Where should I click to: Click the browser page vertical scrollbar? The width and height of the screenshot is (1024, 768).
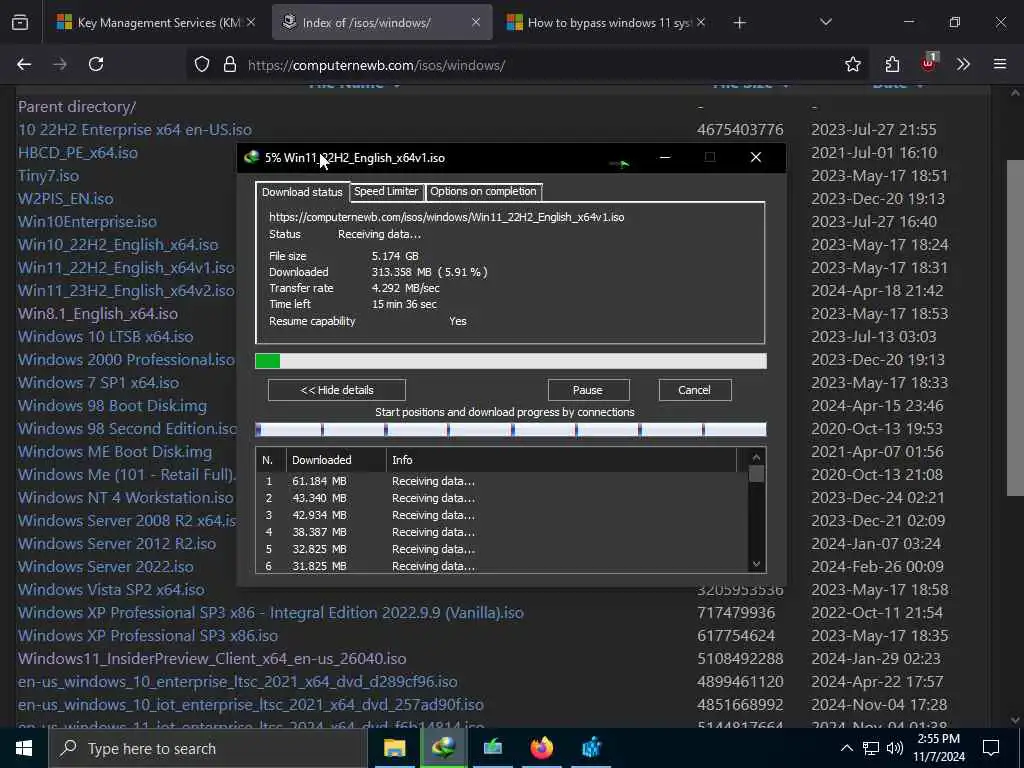click(1015, 327)
